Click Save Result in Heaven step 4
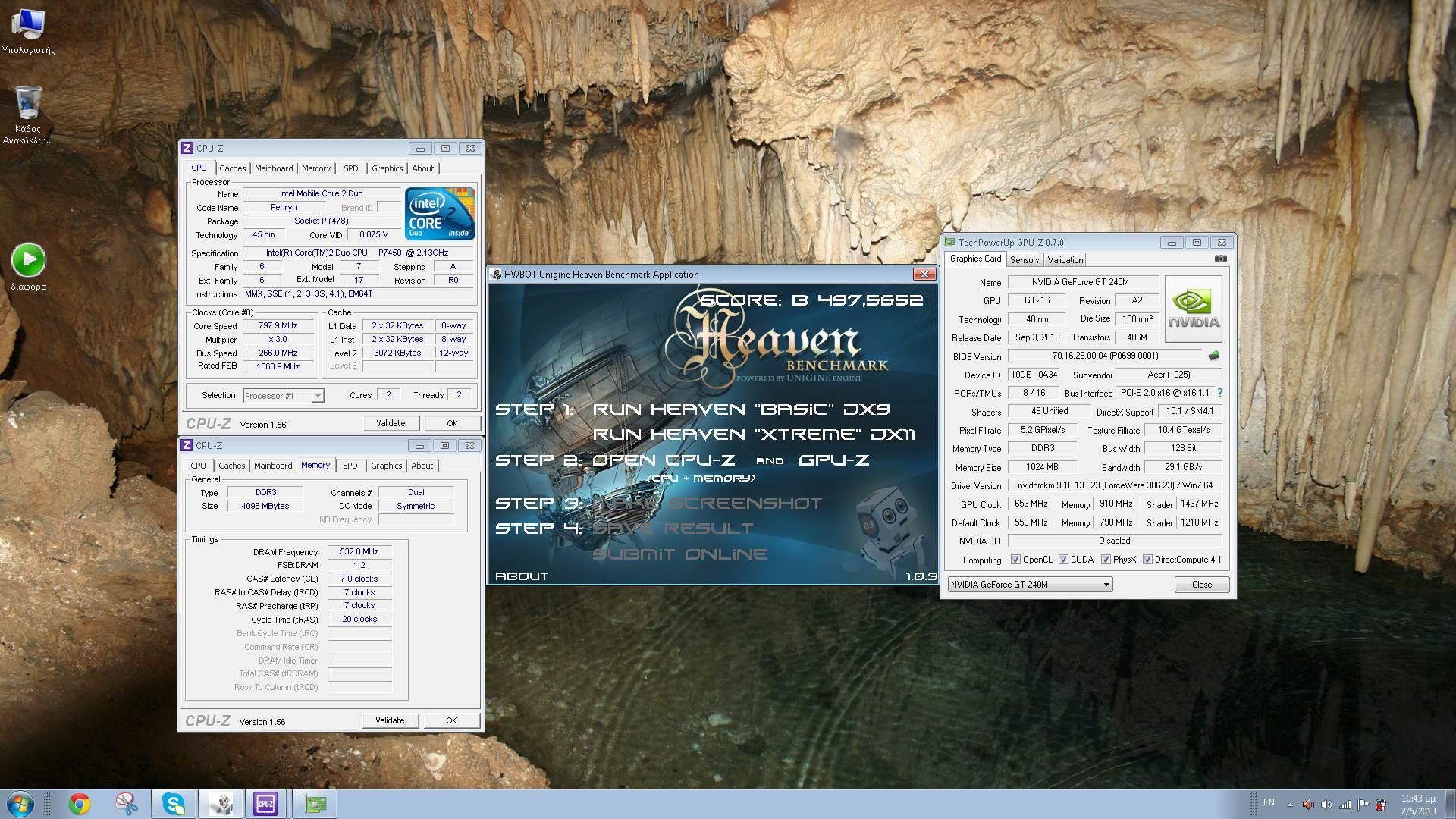 pos(673,529)
